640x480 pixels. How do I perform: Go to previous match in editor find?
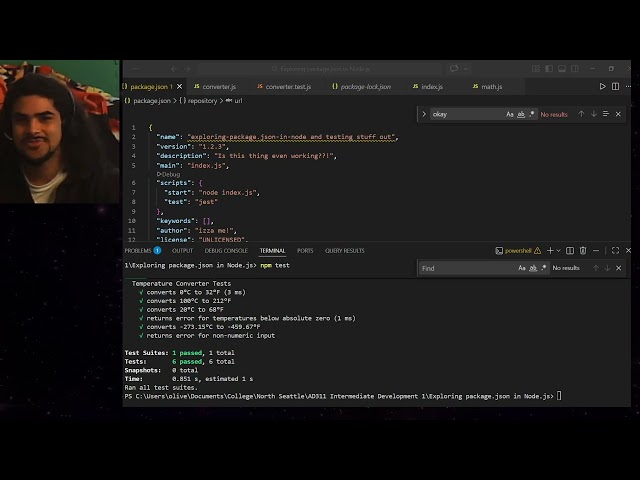(x=581, y=114)
